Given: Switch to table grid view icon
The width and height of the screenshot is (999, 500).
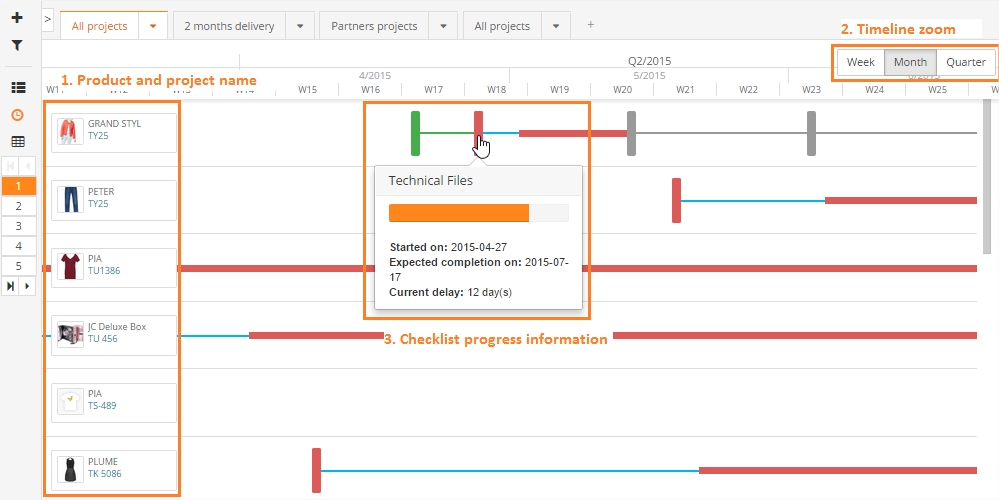Looking at the screenshot, I should (x=18, y=142).
